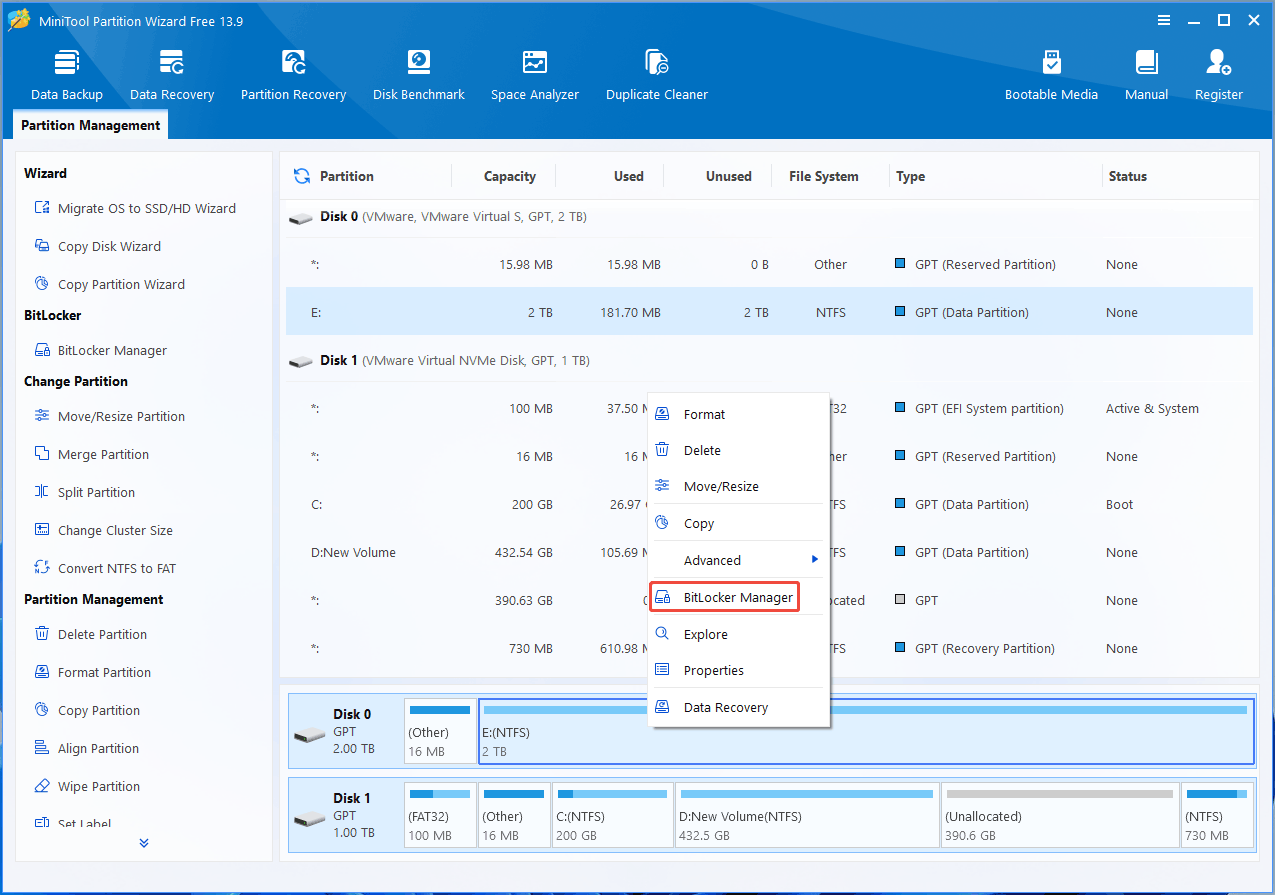Select D:New Volume(NTFS) block
Viewport: 1275px width, 895px height.
click(807, 815)
